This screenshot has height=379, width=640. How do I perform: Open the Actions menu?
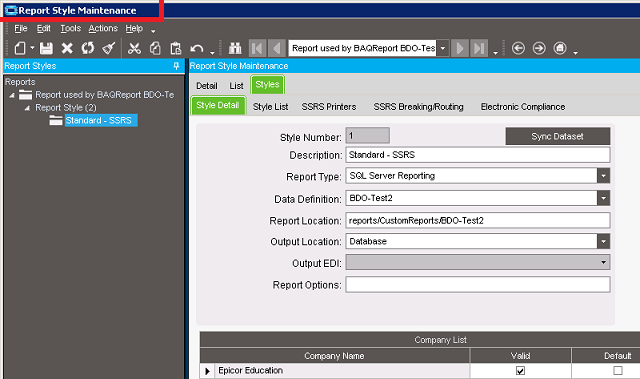point(103,28)
